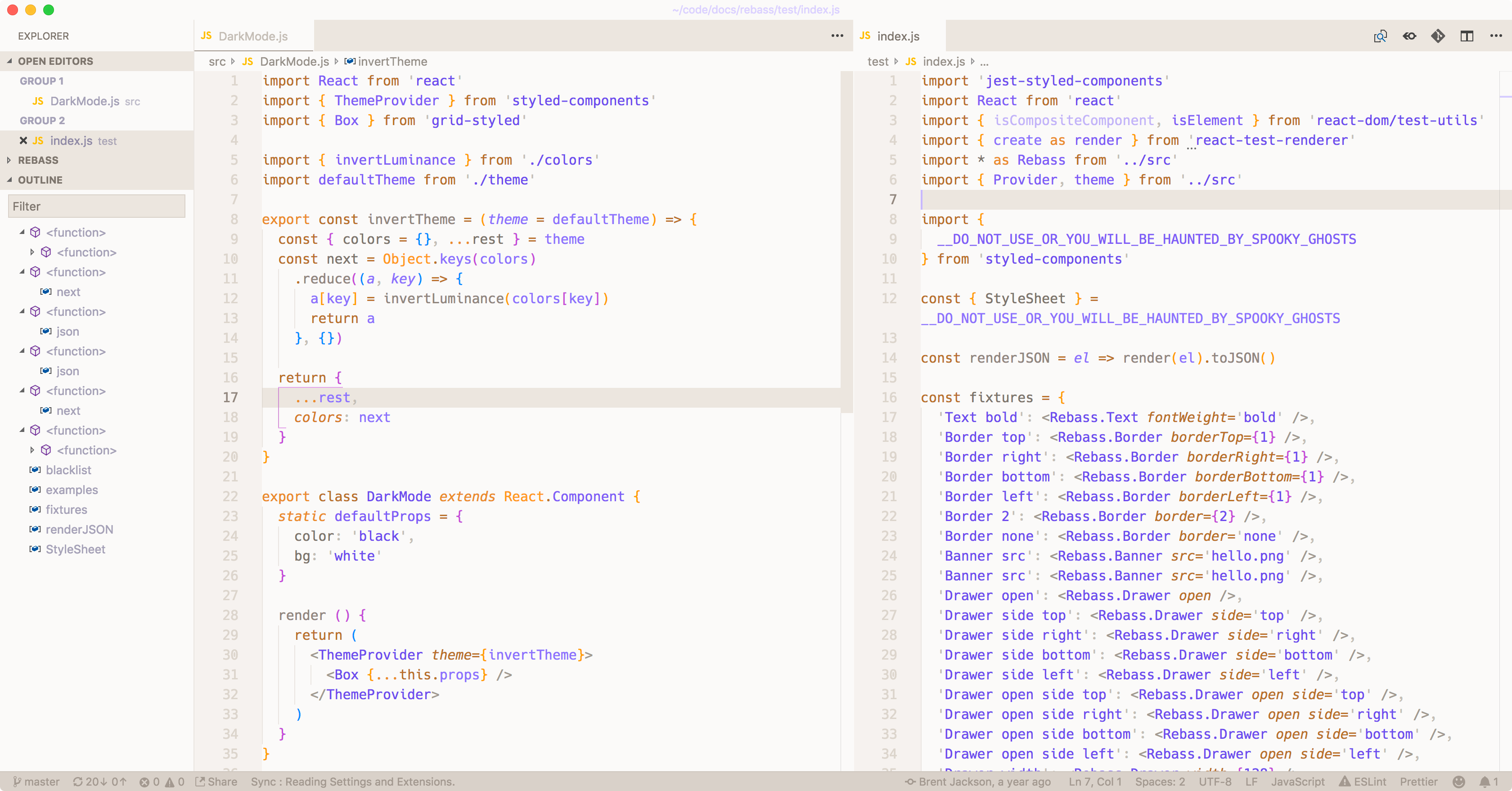The width and height of the screenshot is (1512, 791).
Task: Open more actions menu for DarkMode.js editor
Action: (x=837, y=36)
